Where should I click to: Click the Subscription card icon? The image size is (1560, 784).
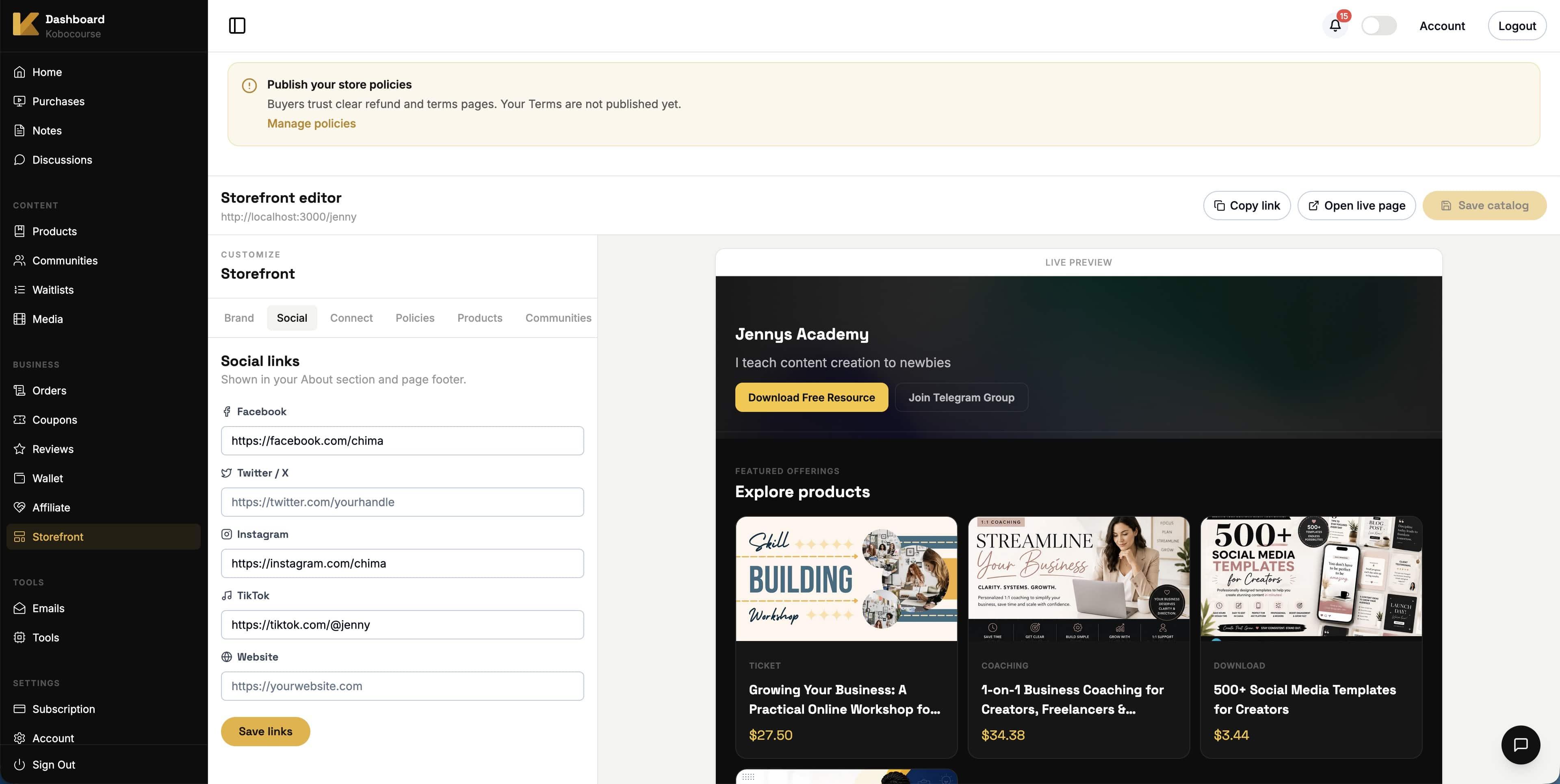coord(19,709)
